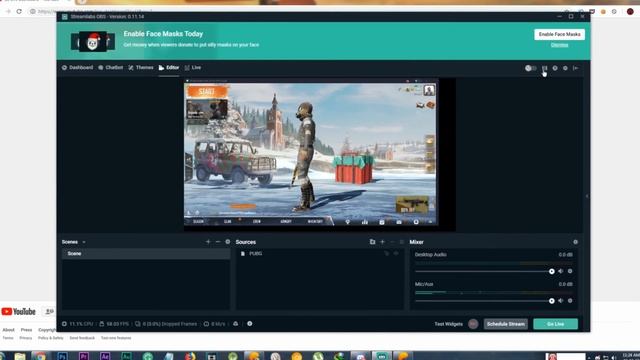Open the Live tab
Screen dimensions: 640x360
coord(193,67)
